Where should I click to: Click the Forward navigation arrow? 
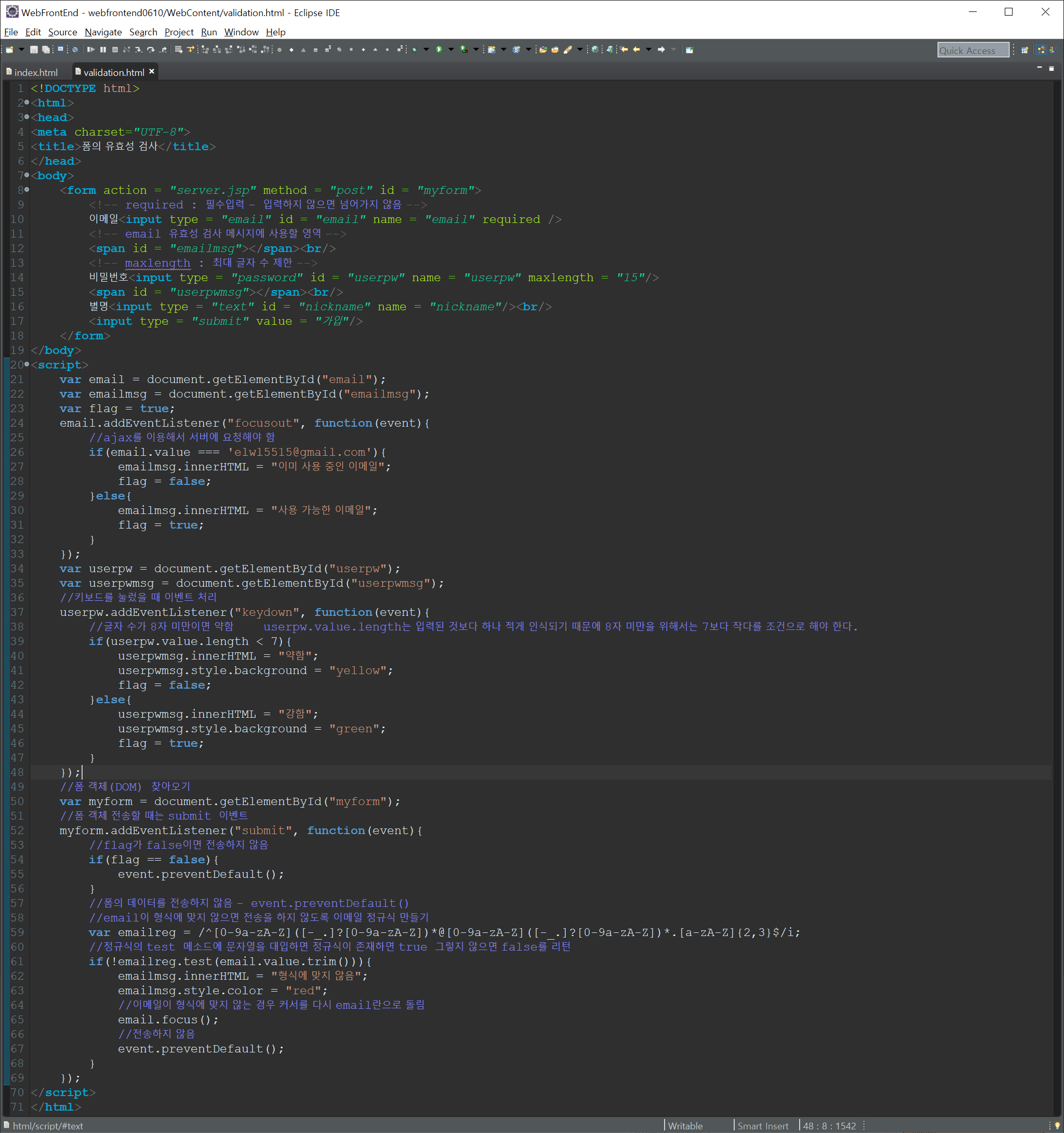tap(662, 49)
